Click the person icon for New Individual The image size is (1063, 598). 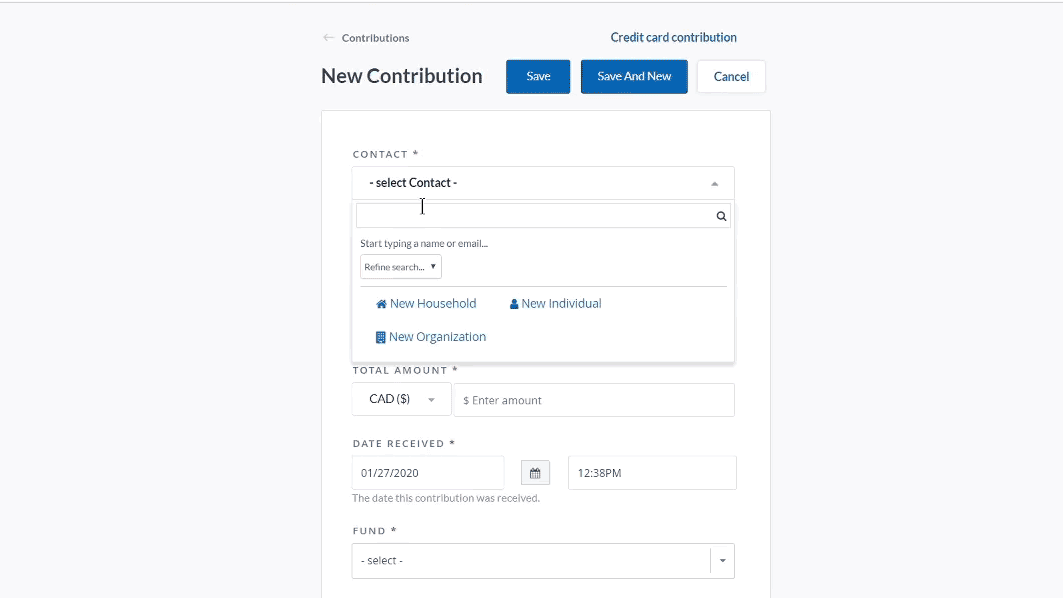tap(513, 303)
